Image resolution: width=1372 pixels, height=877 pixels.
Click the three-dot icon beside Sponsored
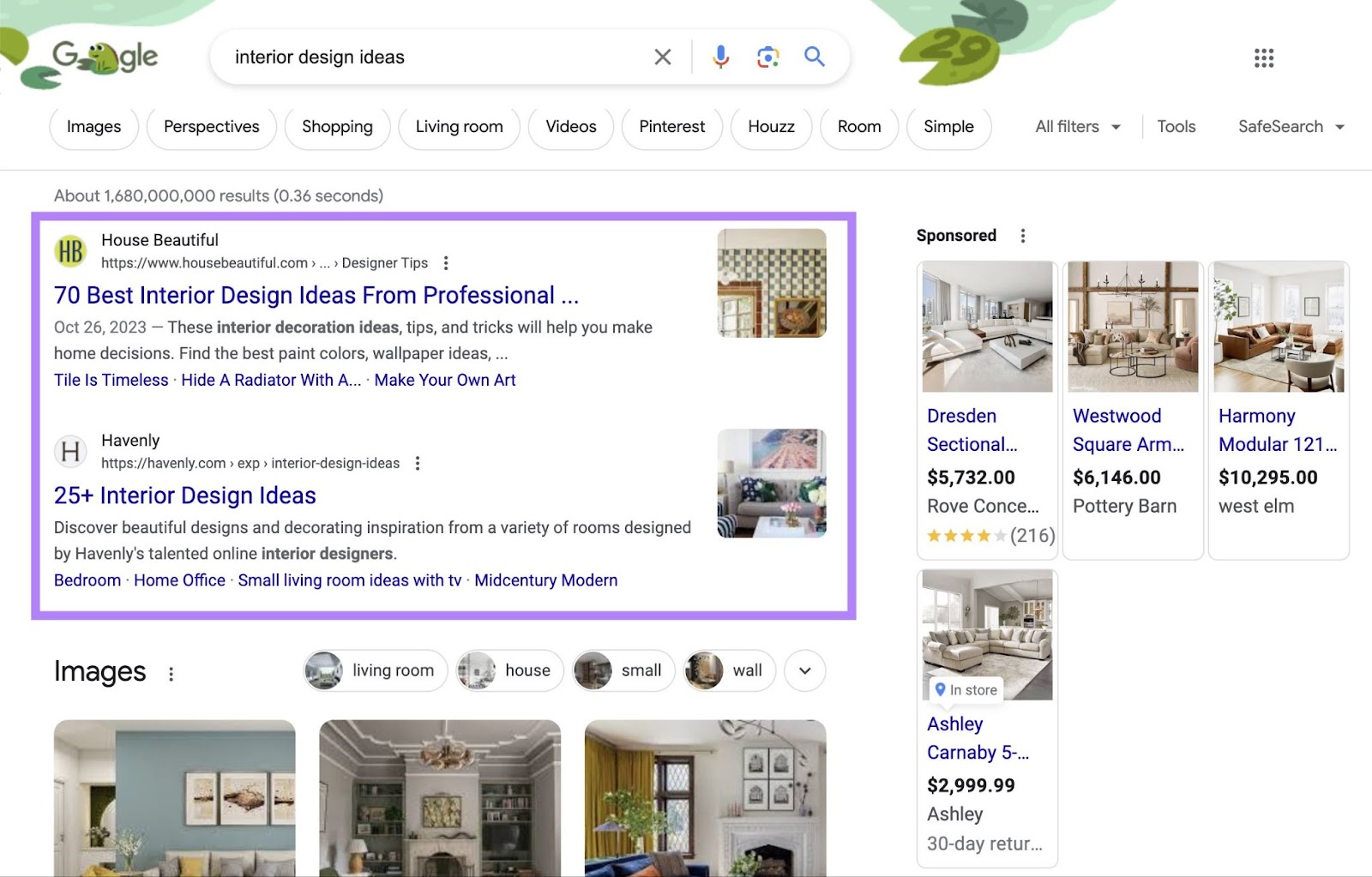pos(1022,234)
